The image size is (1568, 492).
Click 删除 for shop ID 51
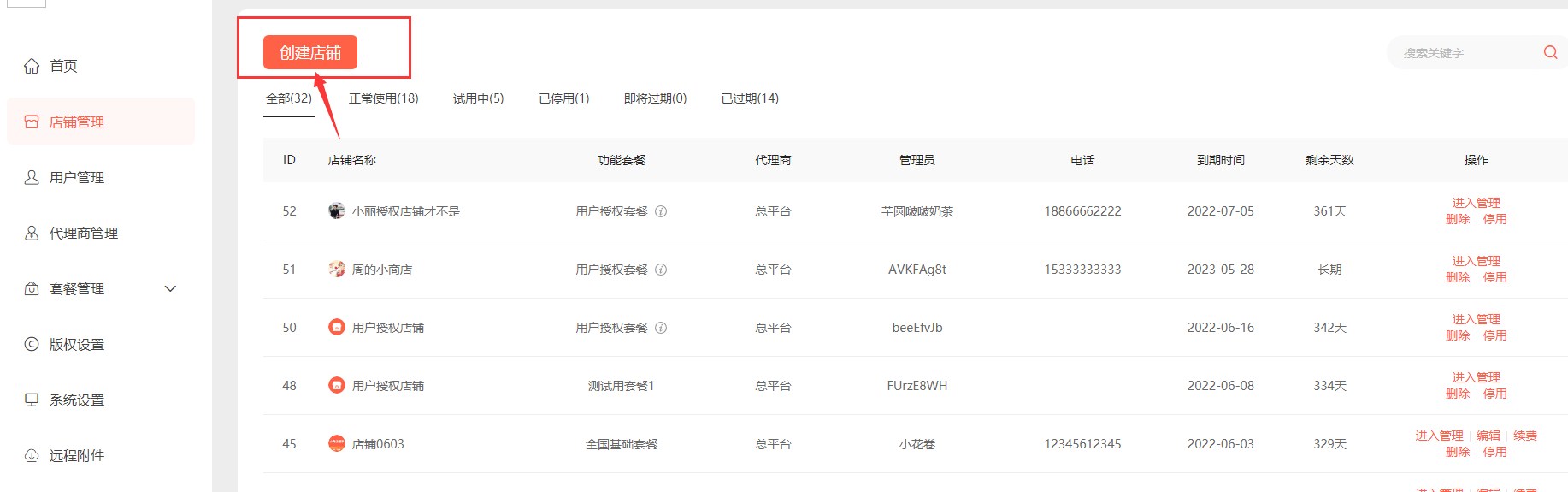1458,277
